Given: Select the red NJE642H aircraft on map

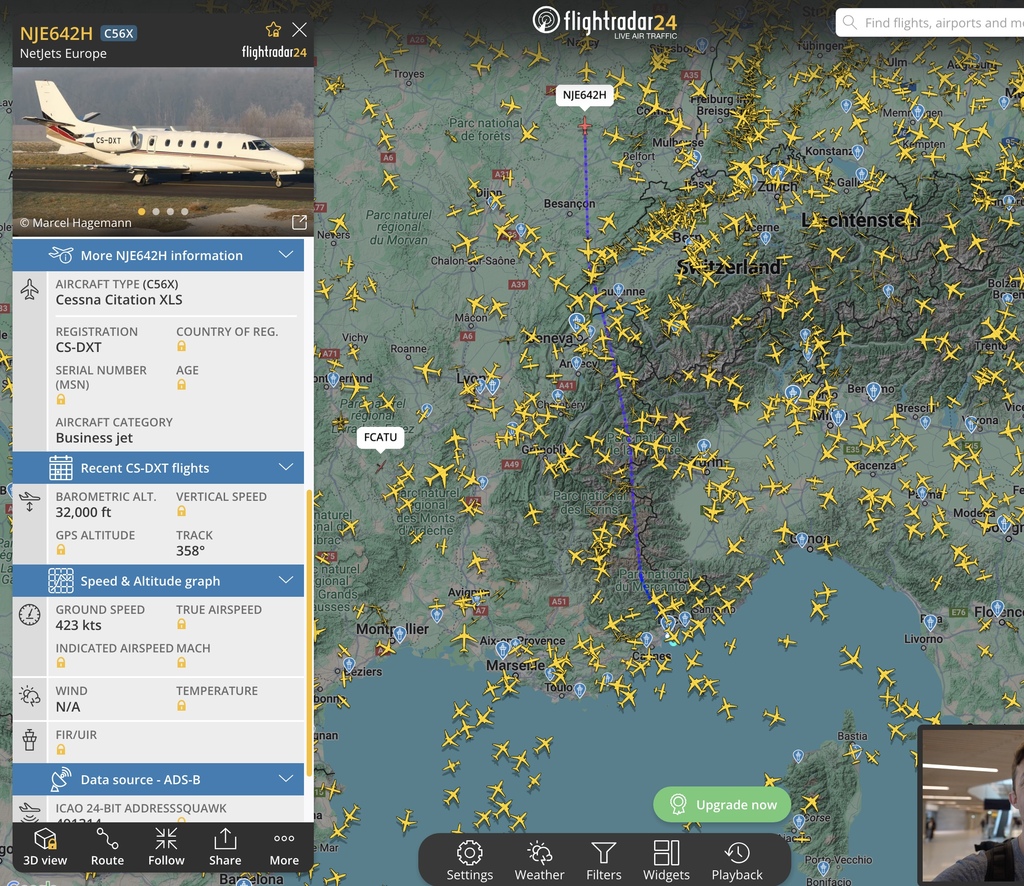Looking at the screenshot, I should (585, 125).
